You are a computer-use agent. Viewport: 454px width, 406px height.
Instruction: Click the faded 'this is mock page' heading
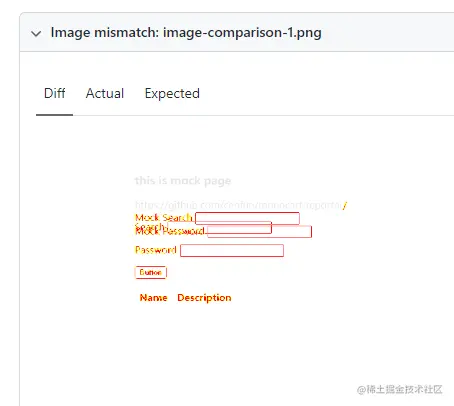pyautogui.click(x=183, y=181)
